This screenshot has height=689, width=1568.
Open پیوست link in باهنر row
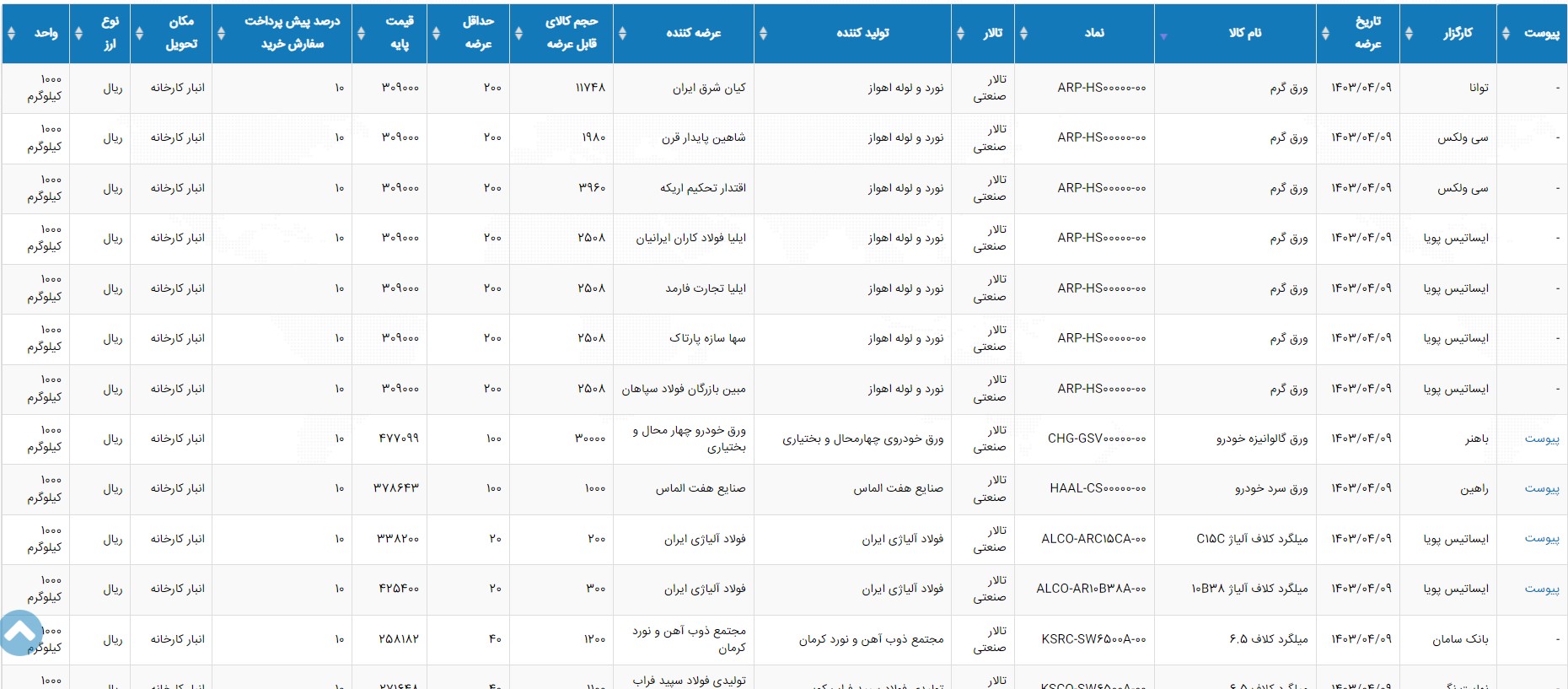(x=1542, y=439)
